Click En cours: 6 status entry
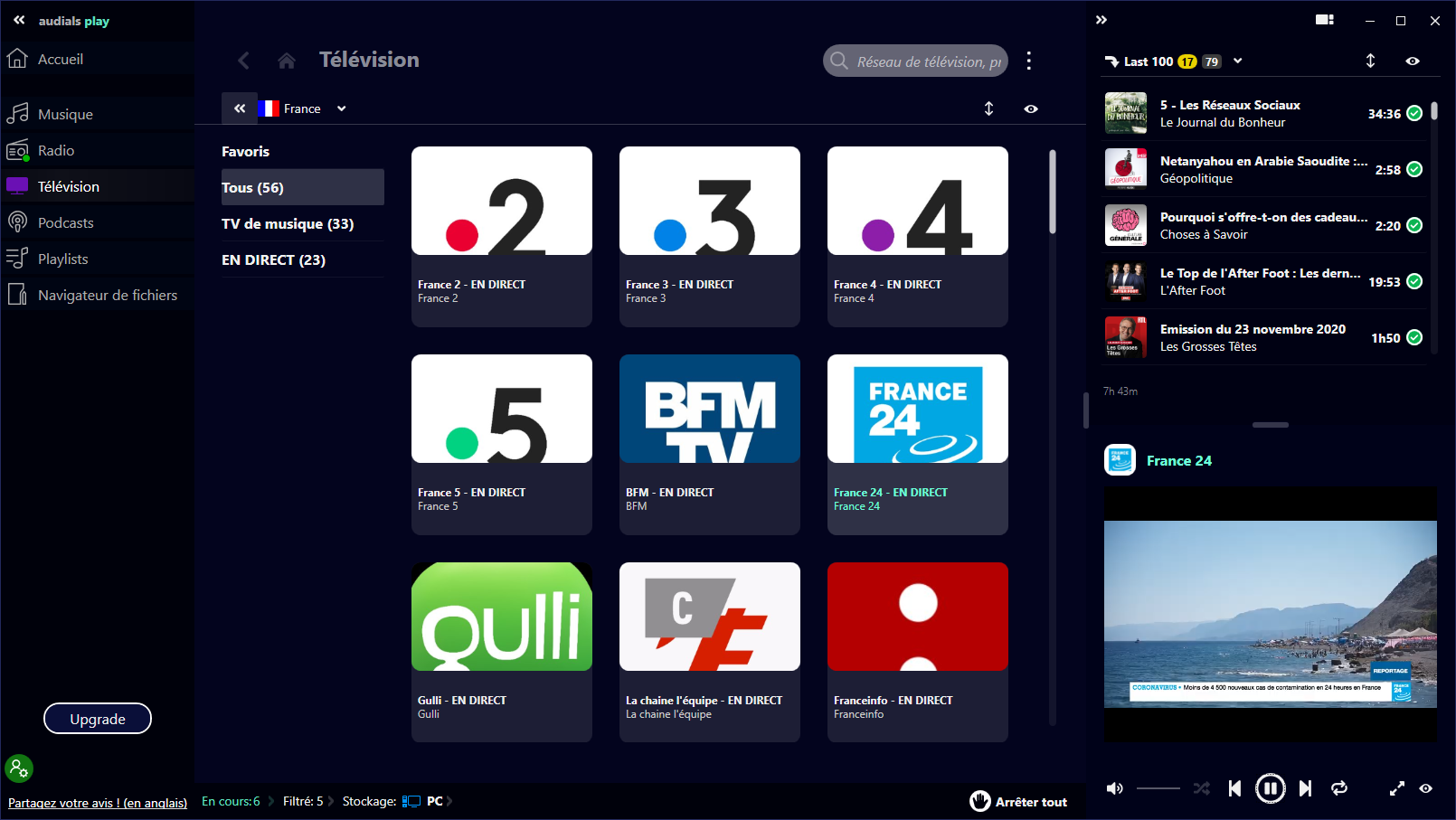 (231, 802)
